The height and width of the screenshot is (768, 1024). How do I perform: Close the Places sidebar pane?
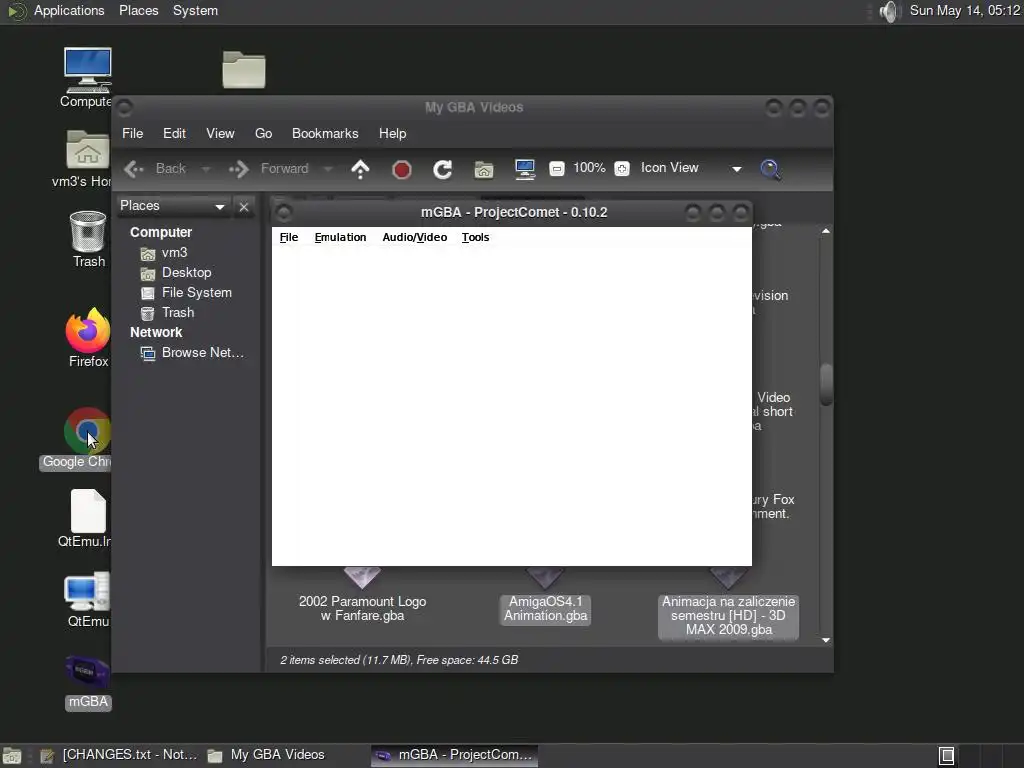[244, 206]
